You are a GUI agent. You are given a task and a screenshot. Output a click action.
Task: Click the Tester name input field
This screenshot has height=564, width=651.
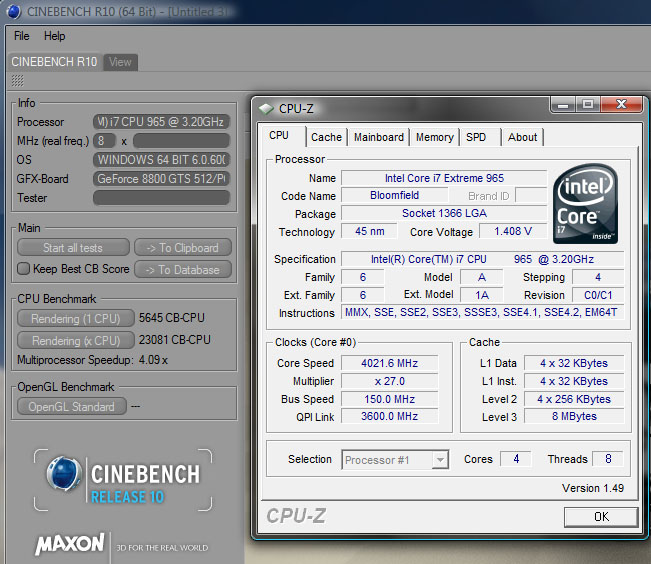[161, 198]
